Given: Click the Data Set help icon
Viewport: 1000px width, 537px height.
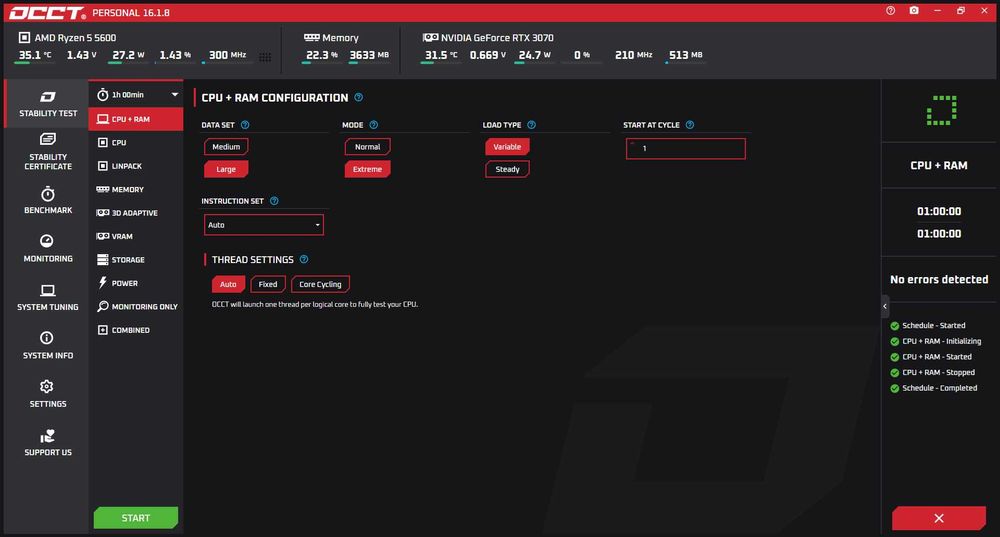Looking at the screenshot, I should (x=245, y=125).
